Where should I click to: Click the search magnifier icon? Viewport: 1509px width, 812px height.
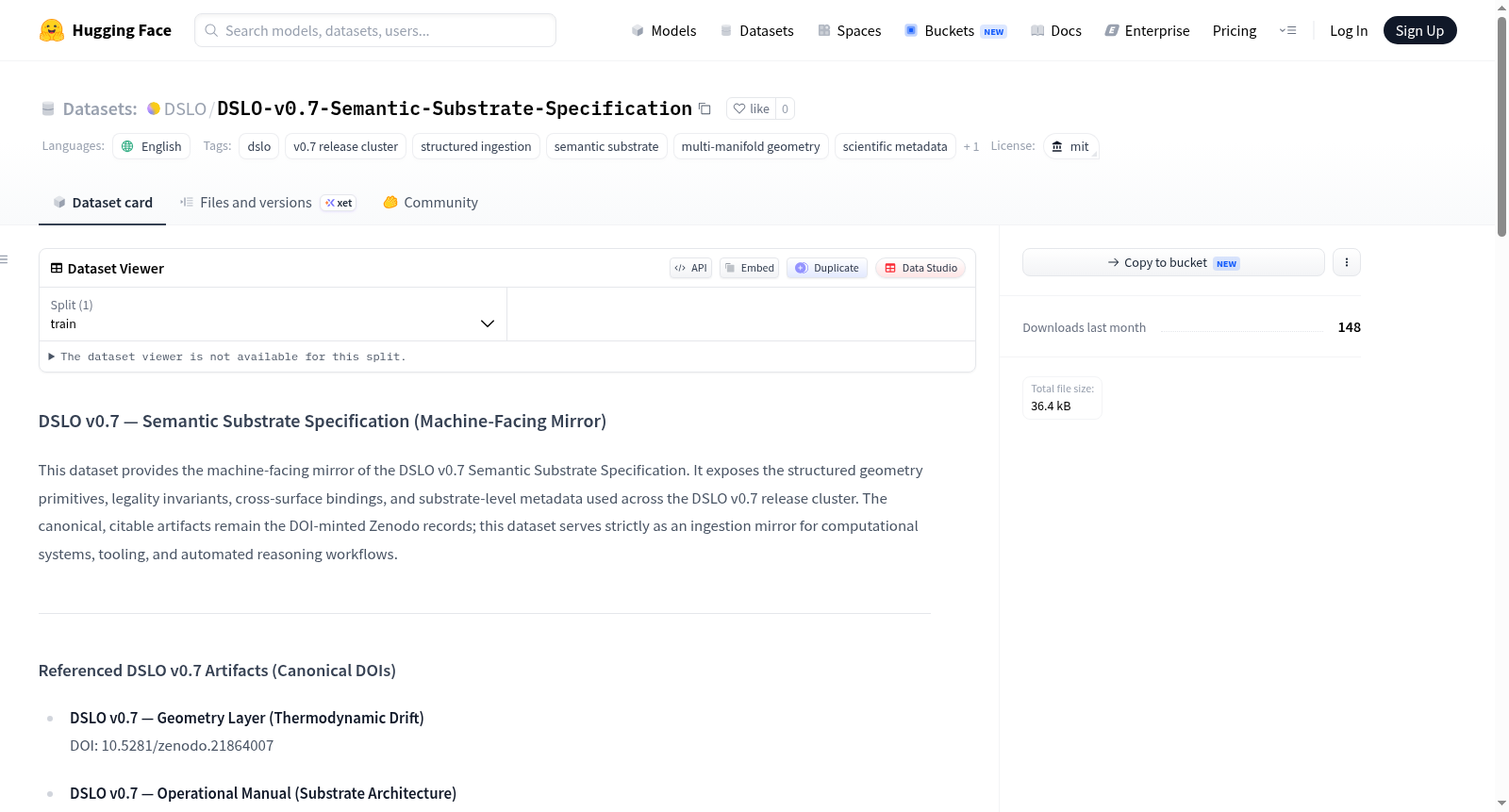pyautogui.click(x=212, y=30)
